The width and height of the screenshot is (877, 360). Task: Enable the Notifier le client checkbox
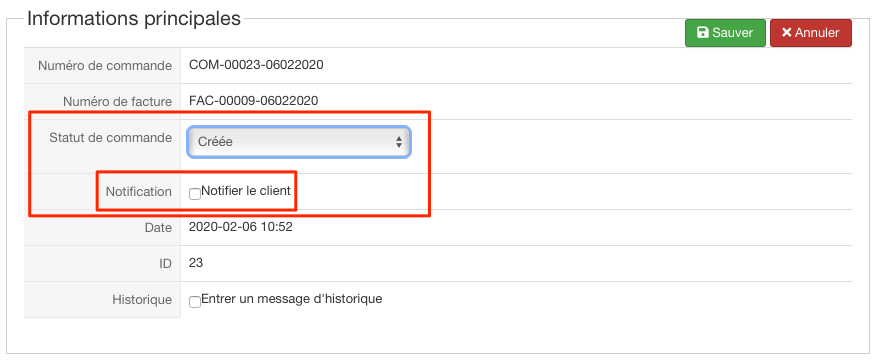click(x=195, y=194)
